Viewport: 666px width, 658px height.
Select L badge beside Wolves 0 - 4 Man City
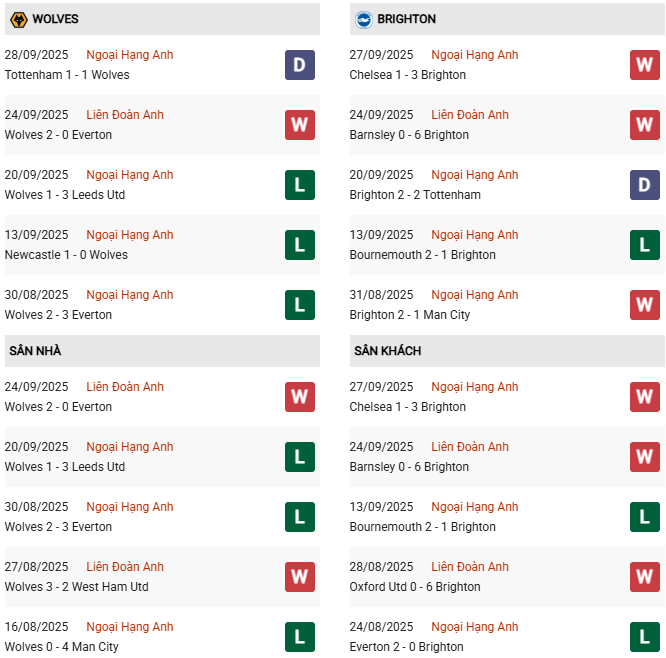(x=299, y=637)
